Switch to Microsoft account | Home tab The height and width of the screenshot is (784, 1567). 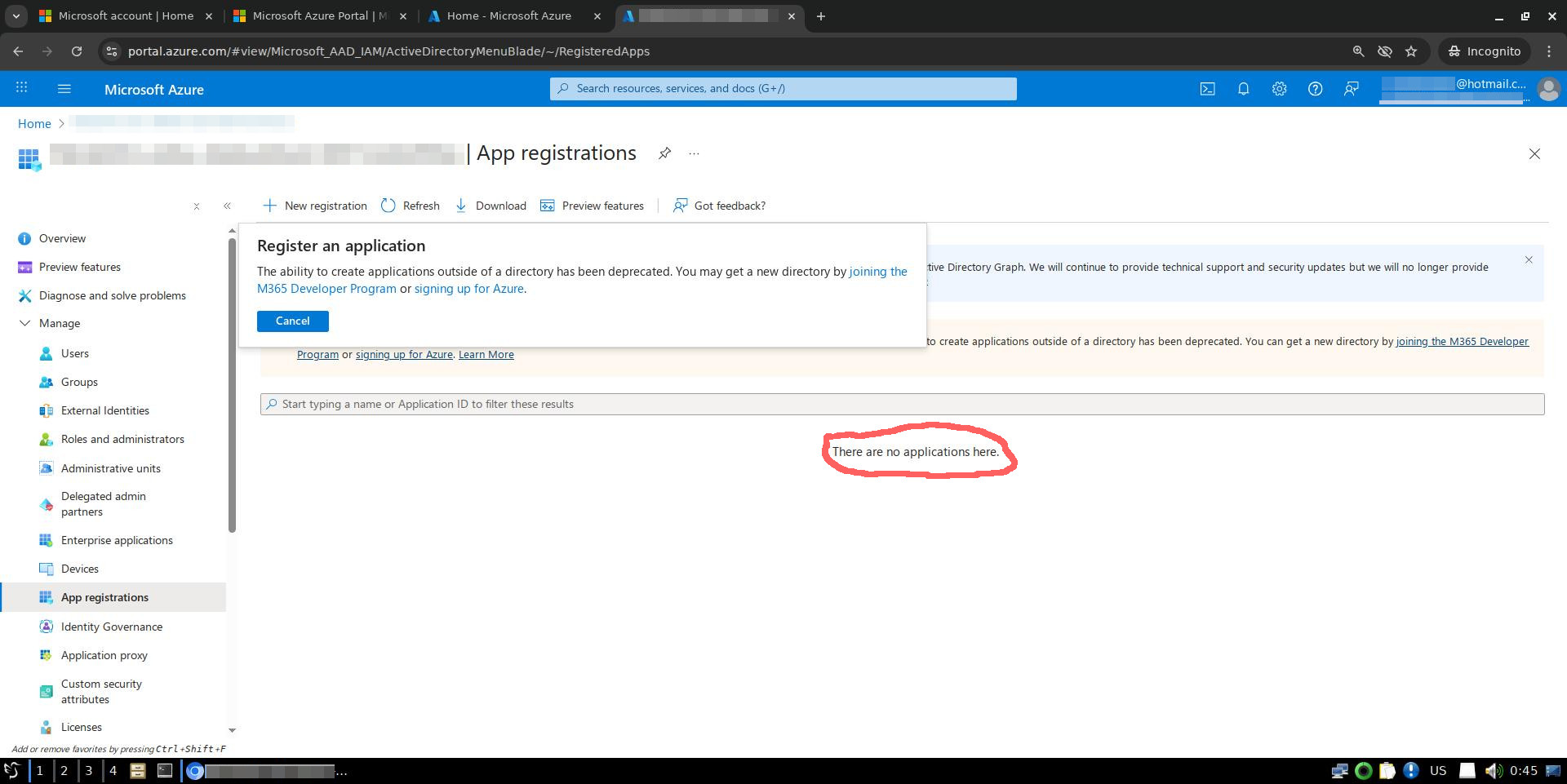click(125, 16)
